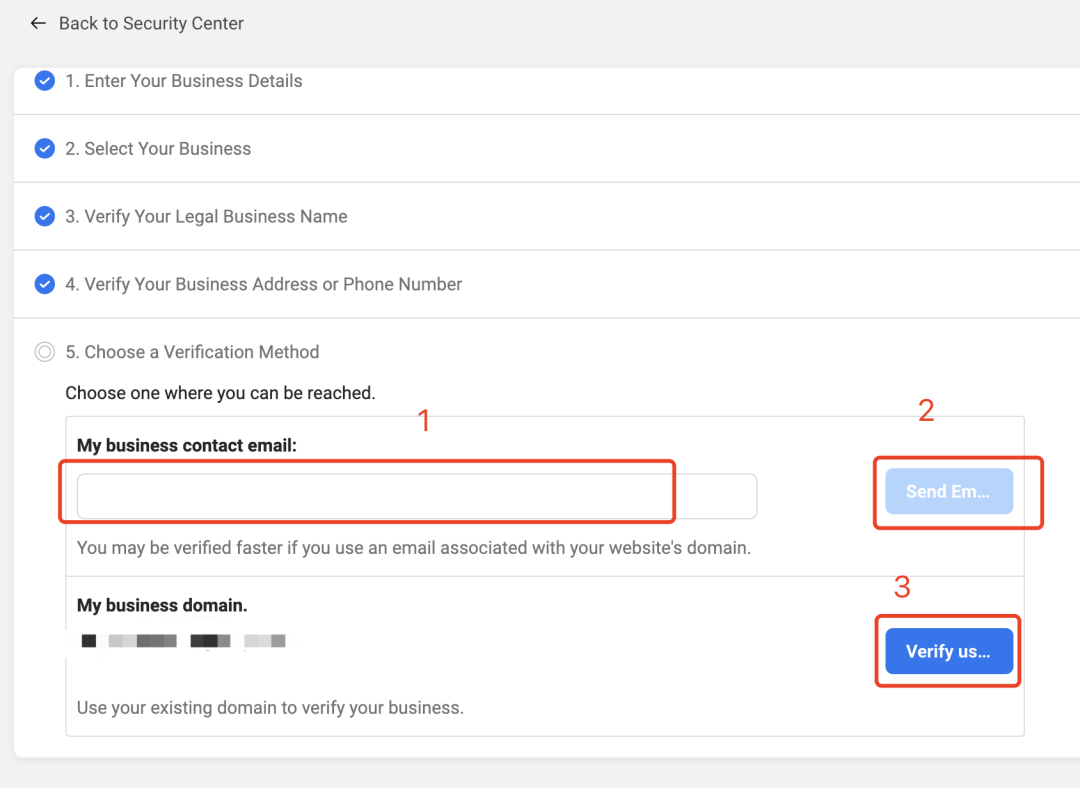Focus the business contact email input field
Screen dimensions: 1080x788
pyautogui.click(x=416, y=496)
